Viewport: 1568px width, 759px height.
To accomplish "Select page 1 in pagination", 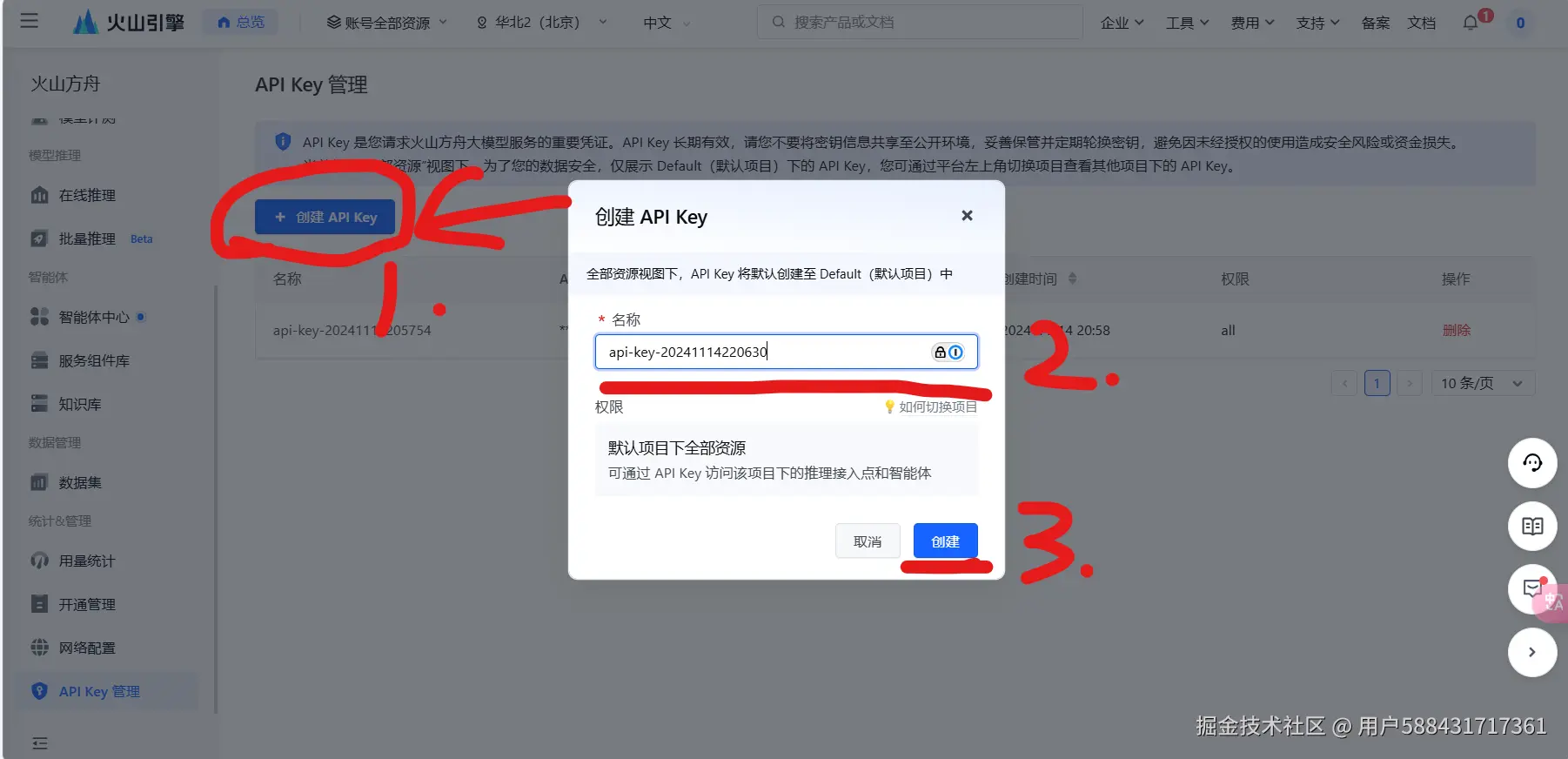I will [x=1377, y=383].
